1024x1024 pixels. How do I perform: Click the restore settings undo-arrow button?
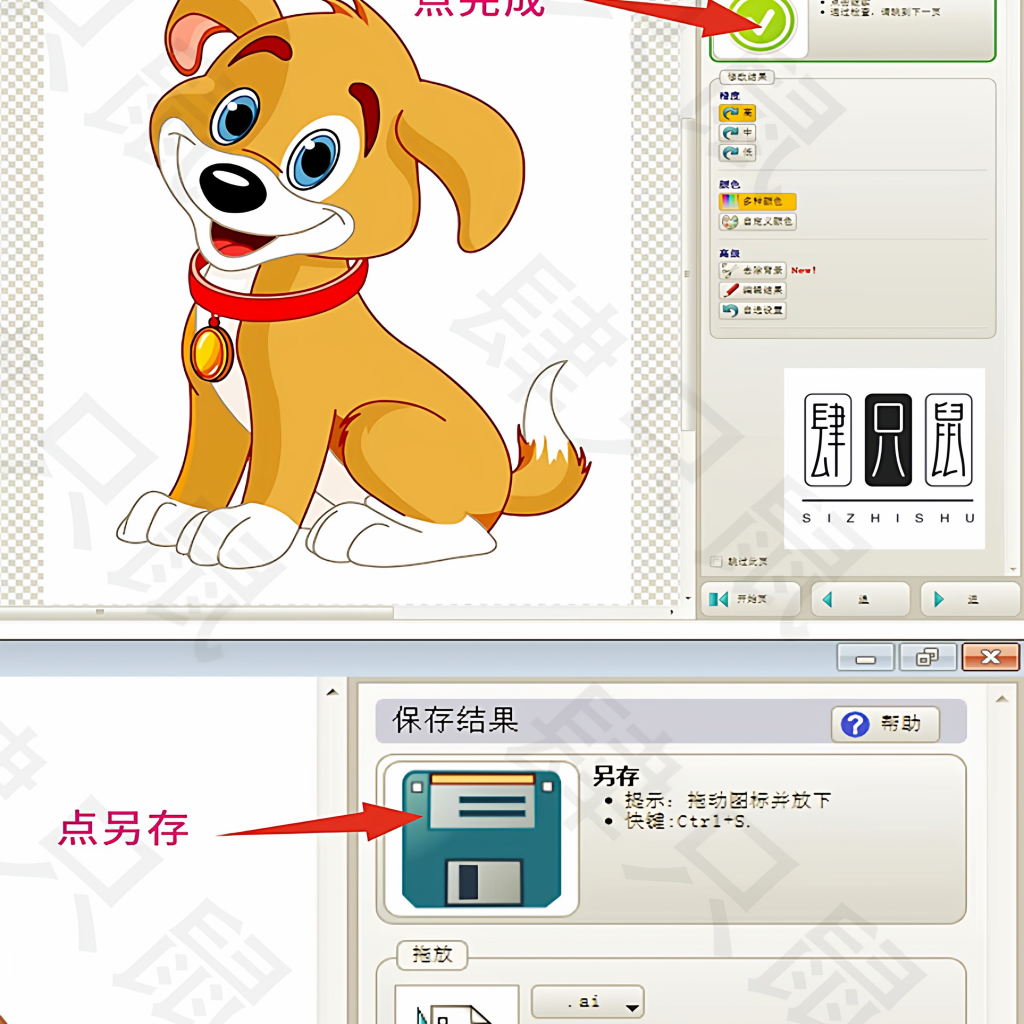click(752, 310)
